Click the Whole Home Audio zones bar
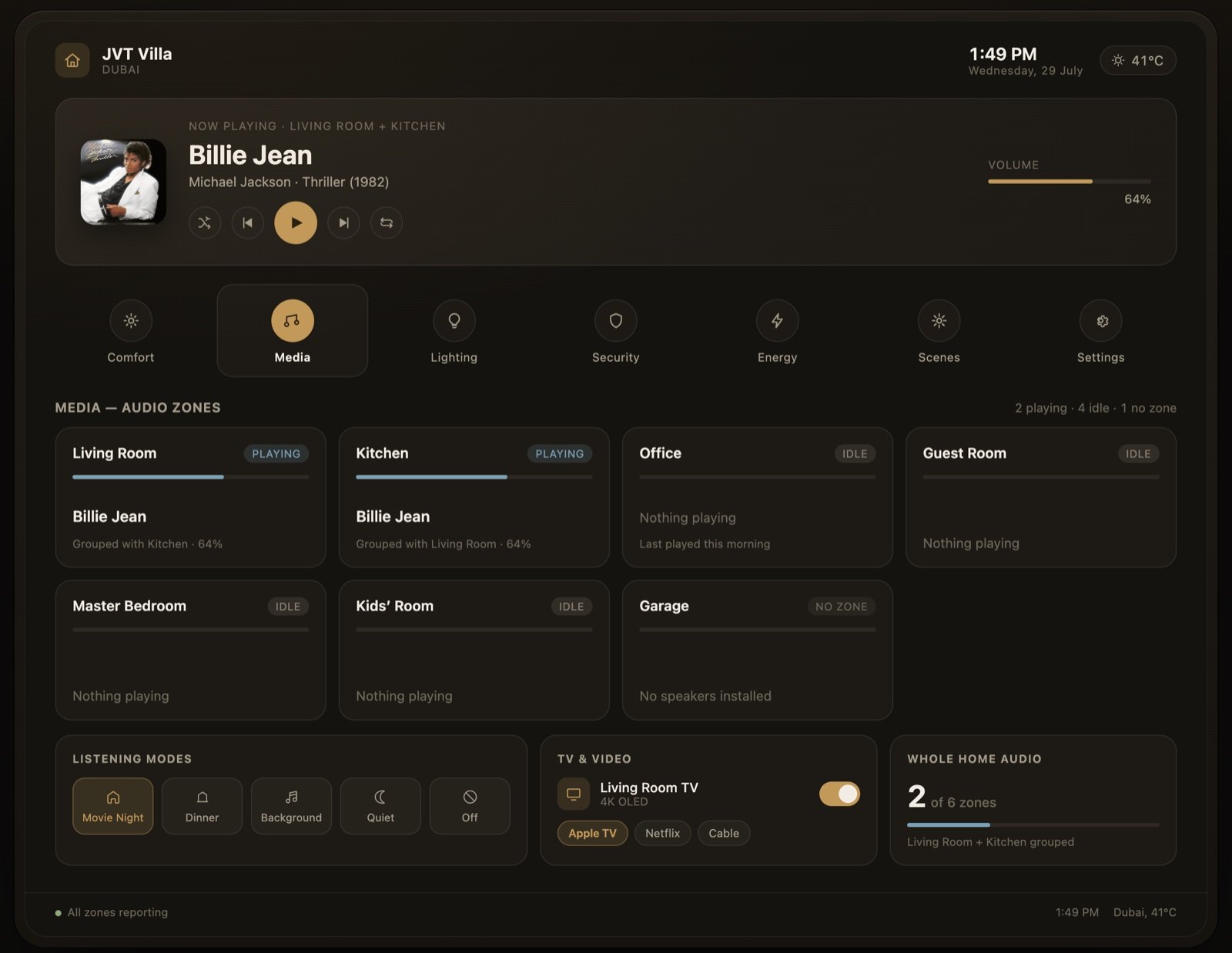This screenshot has height=953, width=1232. point(1033,824)
